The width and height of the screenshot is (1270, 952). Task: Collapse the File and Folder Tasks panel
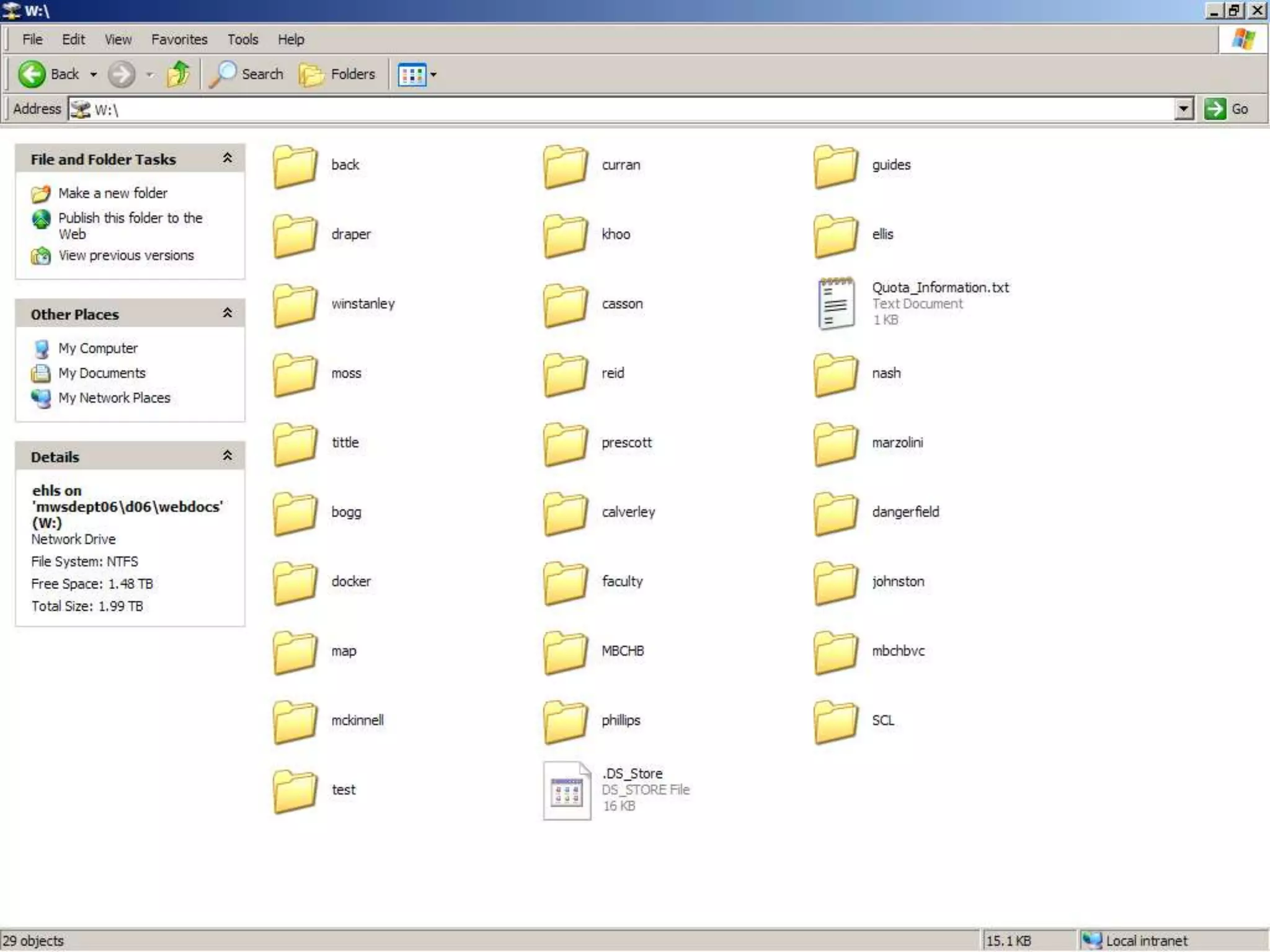(x=228, y=159)
